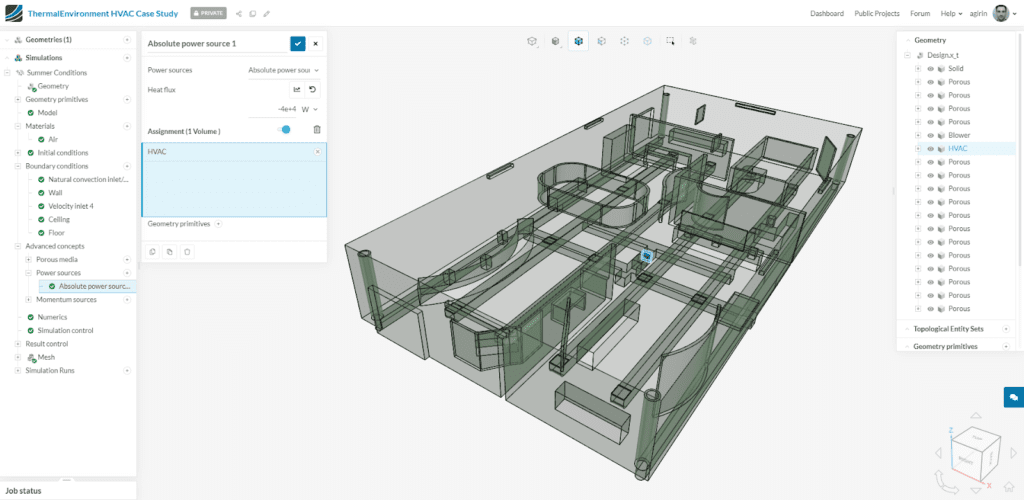
Task: Select the Model tree item
Action: (x=47, y=112)
